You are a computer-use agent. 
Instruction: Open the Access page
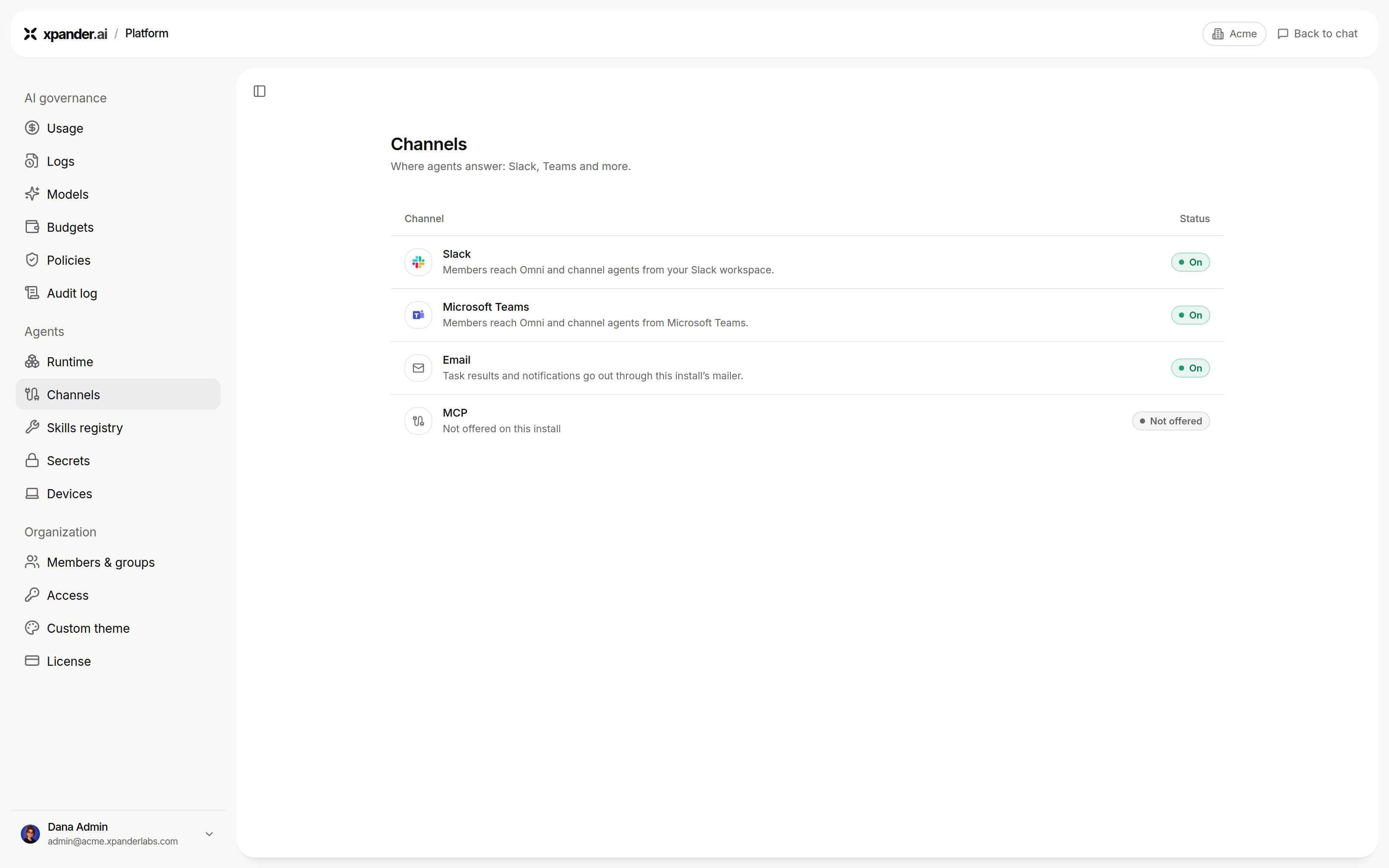coord(118,595)
